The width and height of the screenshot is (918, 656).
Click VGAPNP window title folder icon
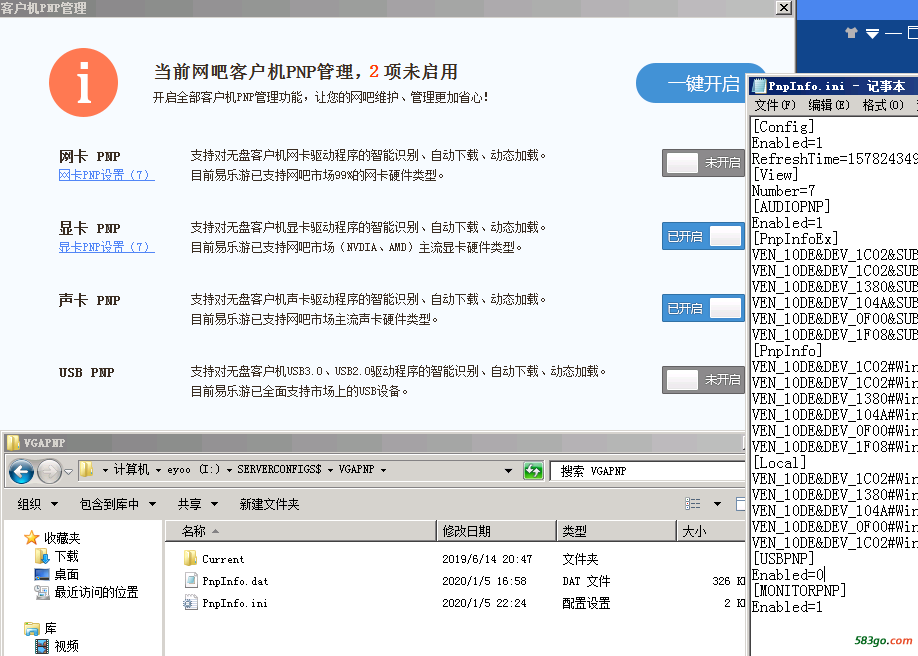coord(13,442)
